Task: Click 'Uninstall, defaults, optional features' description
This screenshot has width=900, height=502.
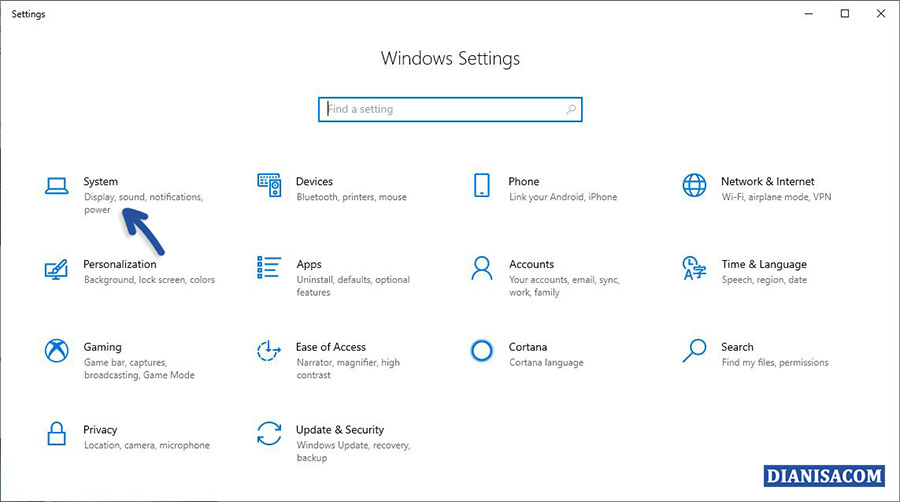Action: pos(353,286)
